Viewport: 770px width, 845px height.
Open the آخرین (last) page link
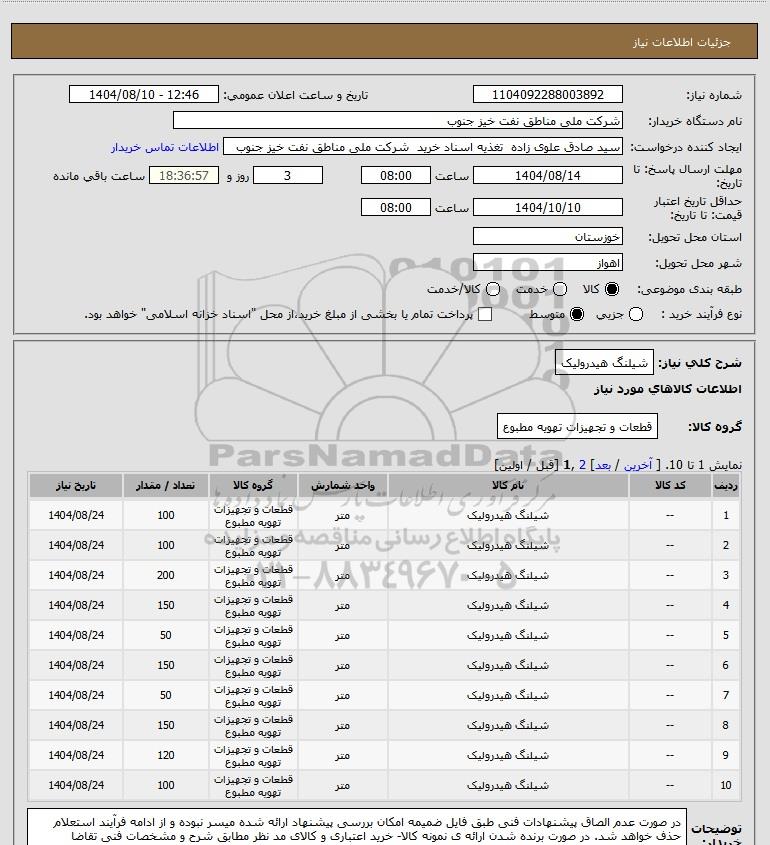point(638,465)
